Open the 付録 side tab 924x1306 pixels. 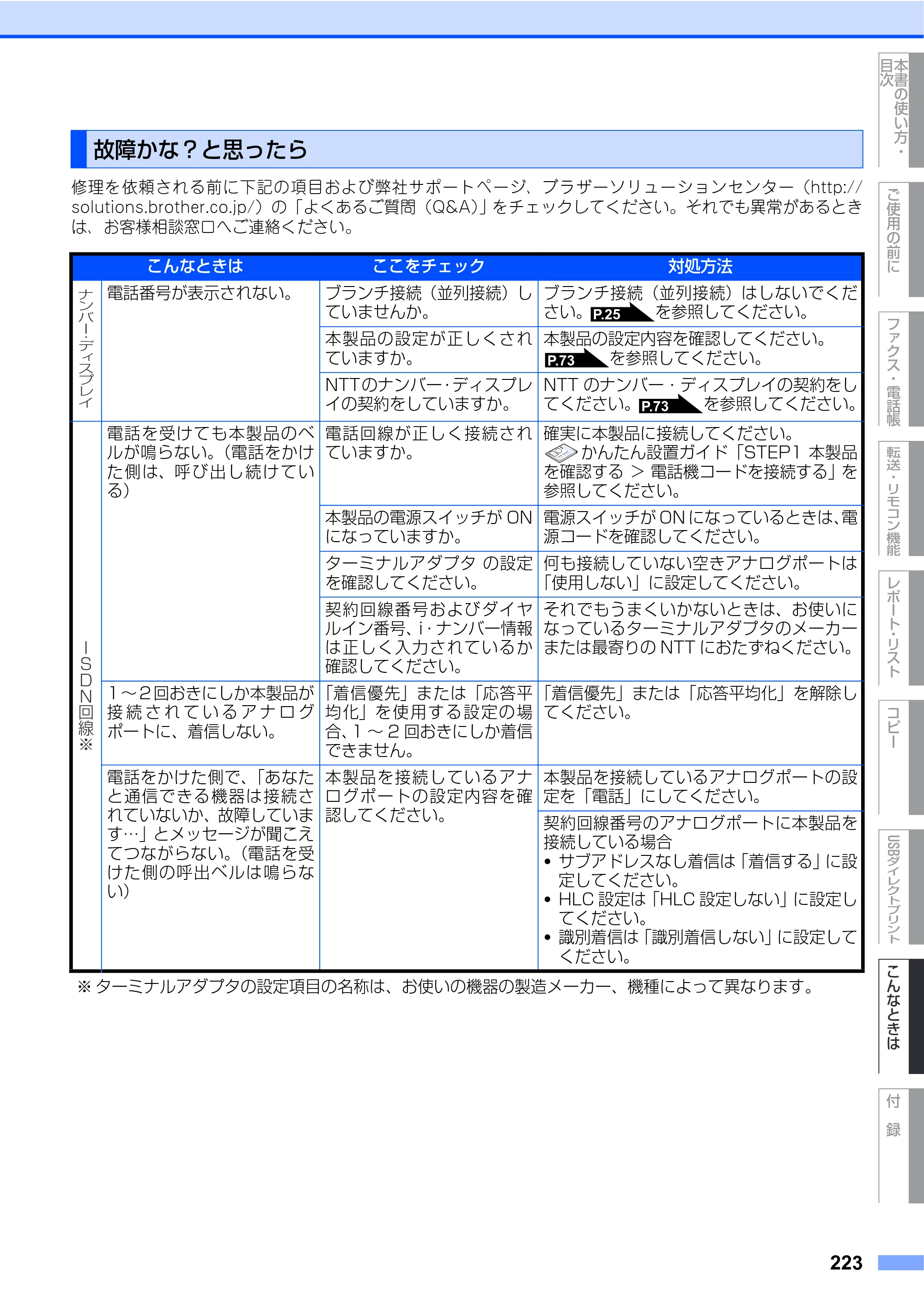point(901,1146)
